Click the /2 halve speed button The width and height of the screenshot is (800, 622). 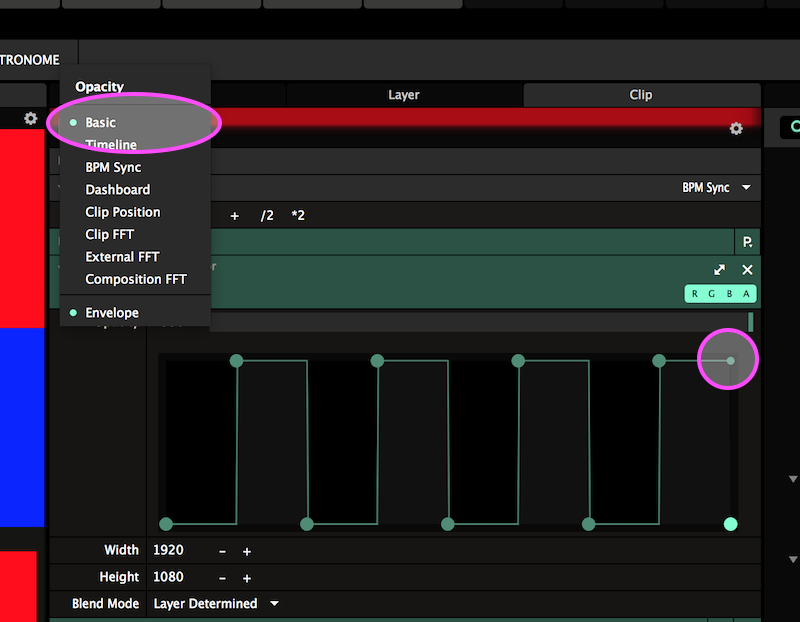(267, 215)
